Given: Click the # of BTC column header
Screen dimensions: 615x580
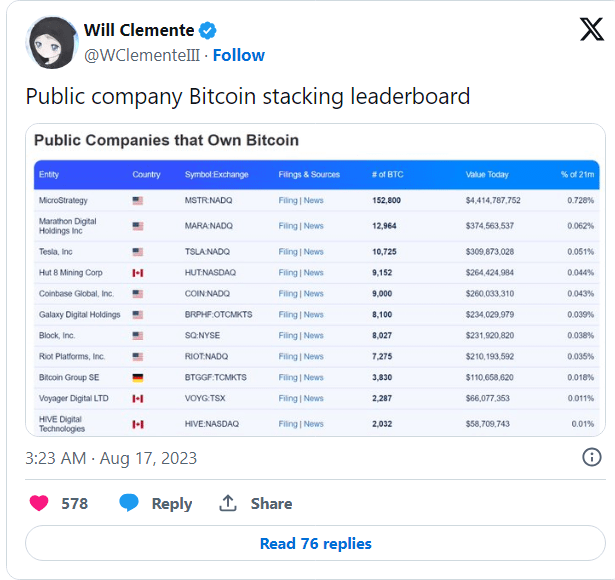Looking at the screenshot, I should (388, 175).
